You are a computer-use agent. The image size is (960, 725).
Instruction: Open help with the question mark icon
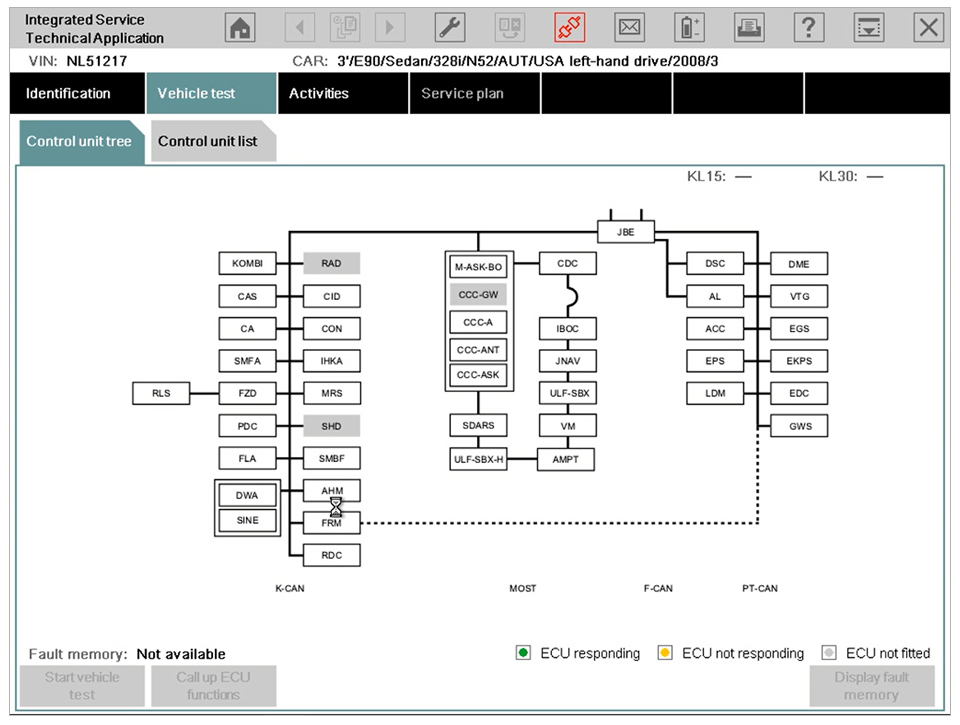[809, 28]
